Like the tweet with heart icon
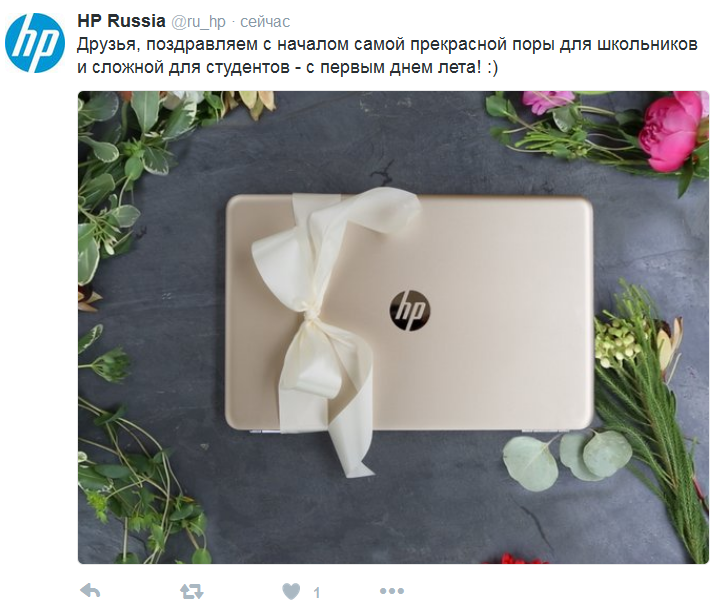Screen dimensions: 724x612 pos(291,591)
